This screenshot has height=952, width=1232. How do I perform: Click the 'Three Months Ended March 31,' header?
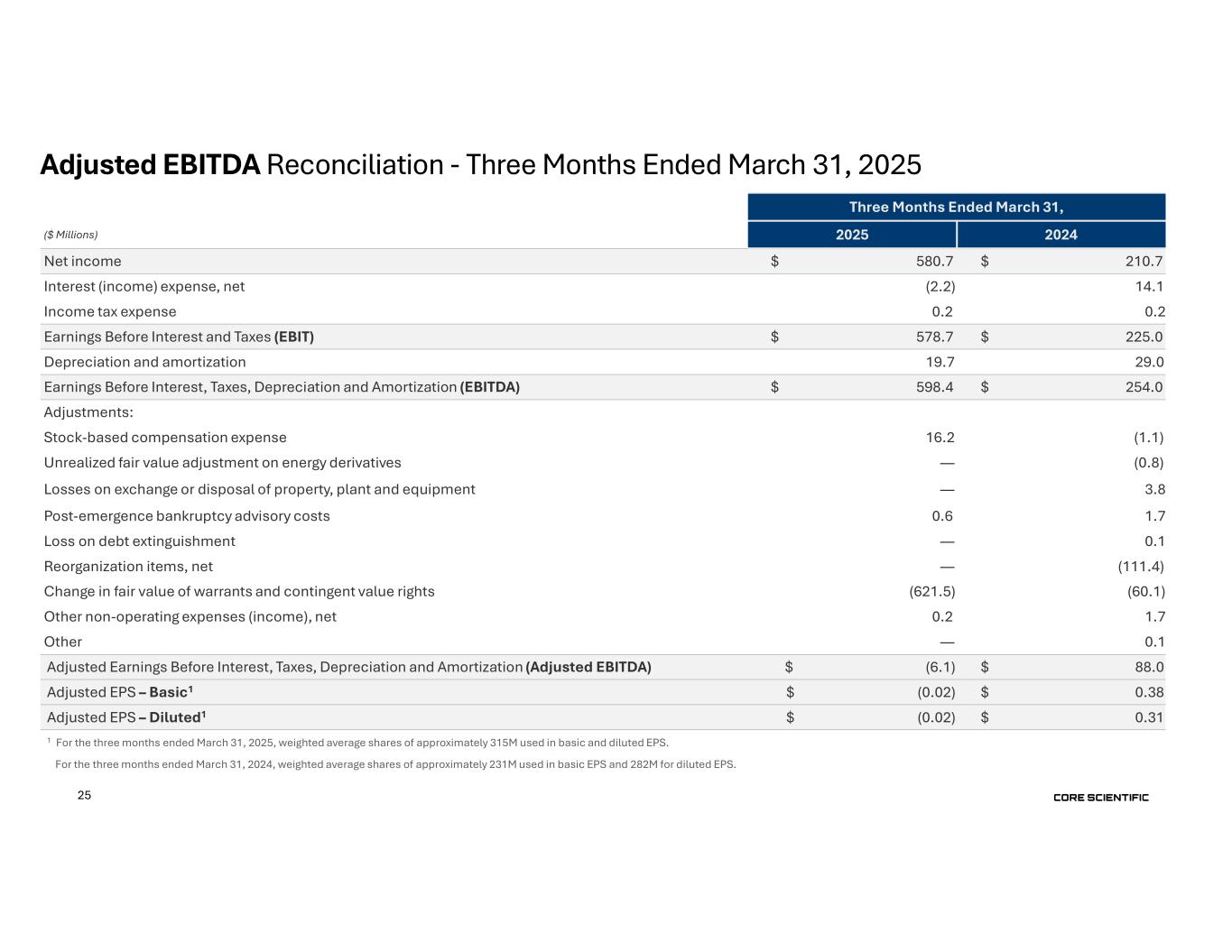956,208
